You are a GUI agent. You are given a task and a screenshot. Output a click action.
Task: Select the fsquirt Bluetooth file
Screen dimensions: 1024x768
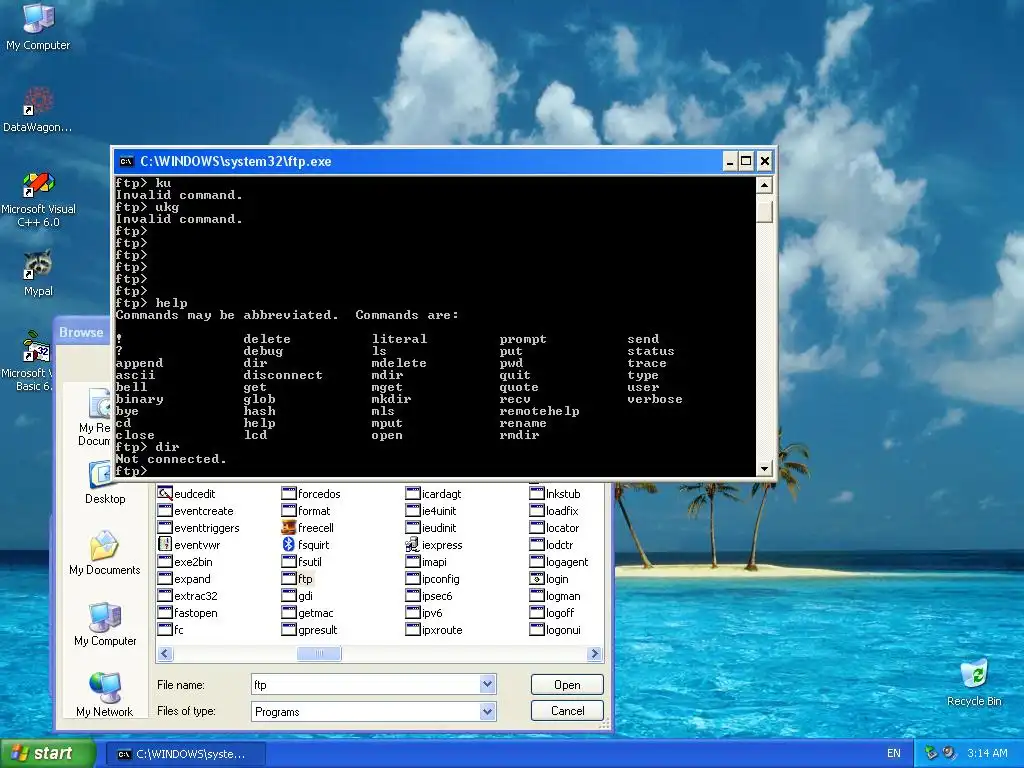(306, 545)
